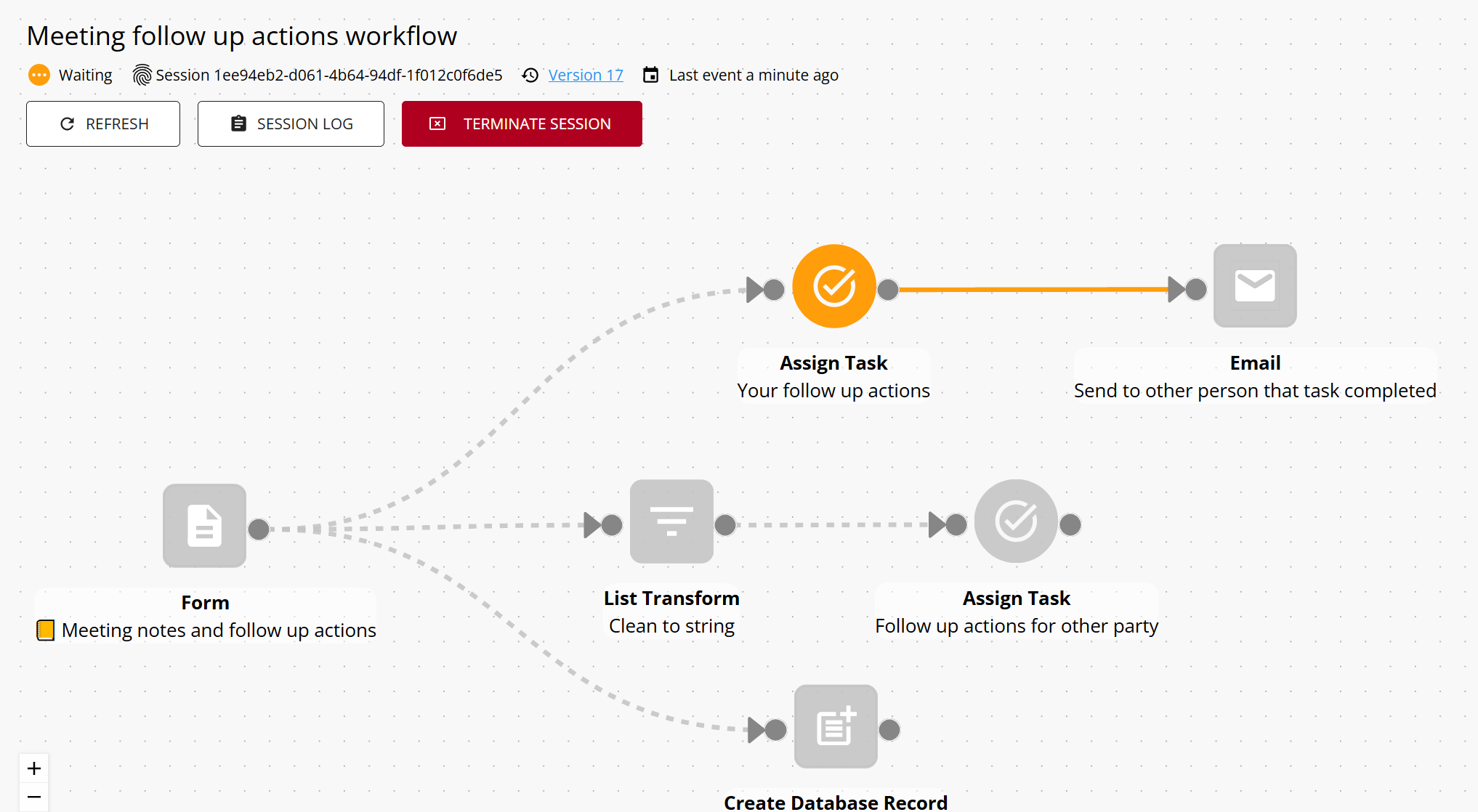This screenshot has width=1478, height=812.
Task: Click the 'Your follow up actions' label
Action: 833,391
